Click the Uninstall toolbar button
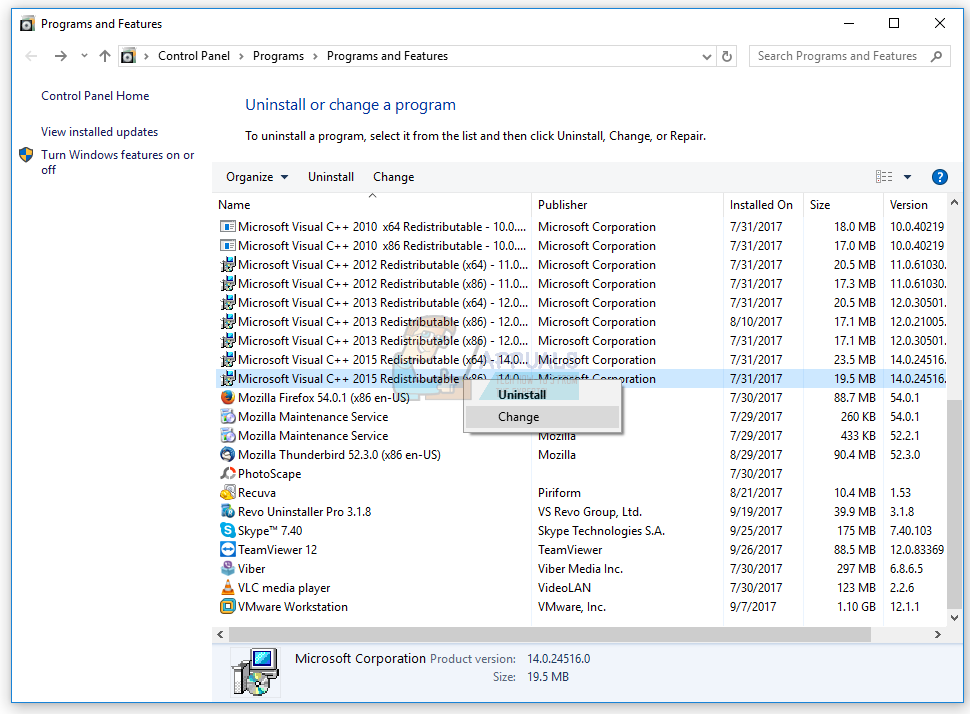Screen dimensions: 970x714 (x=331, y=177)
